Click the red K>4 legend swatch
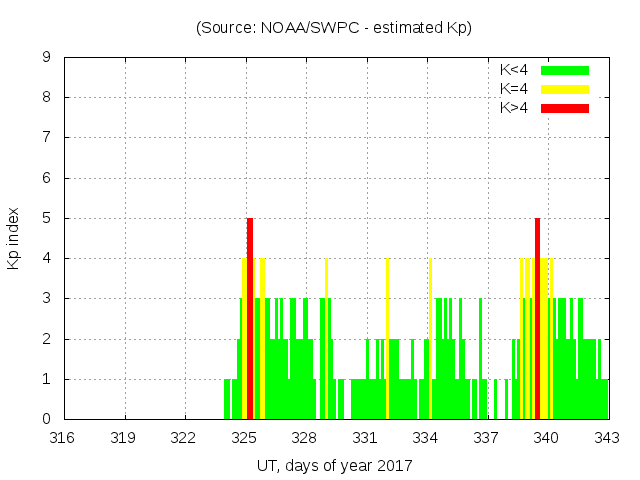 (x=565, y=107)
